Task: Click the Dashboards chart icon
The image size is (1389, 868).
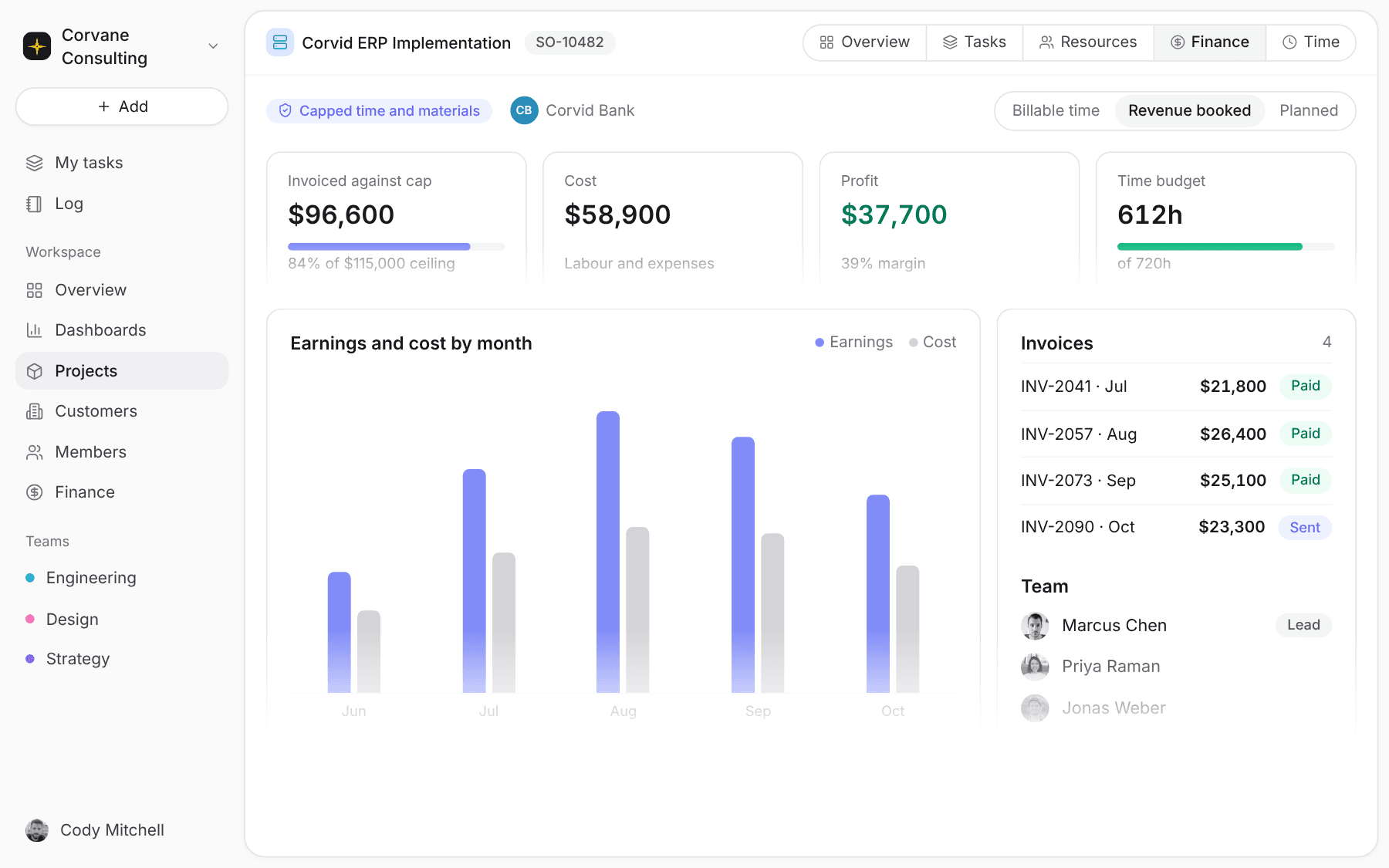Action: pos(35,330)
